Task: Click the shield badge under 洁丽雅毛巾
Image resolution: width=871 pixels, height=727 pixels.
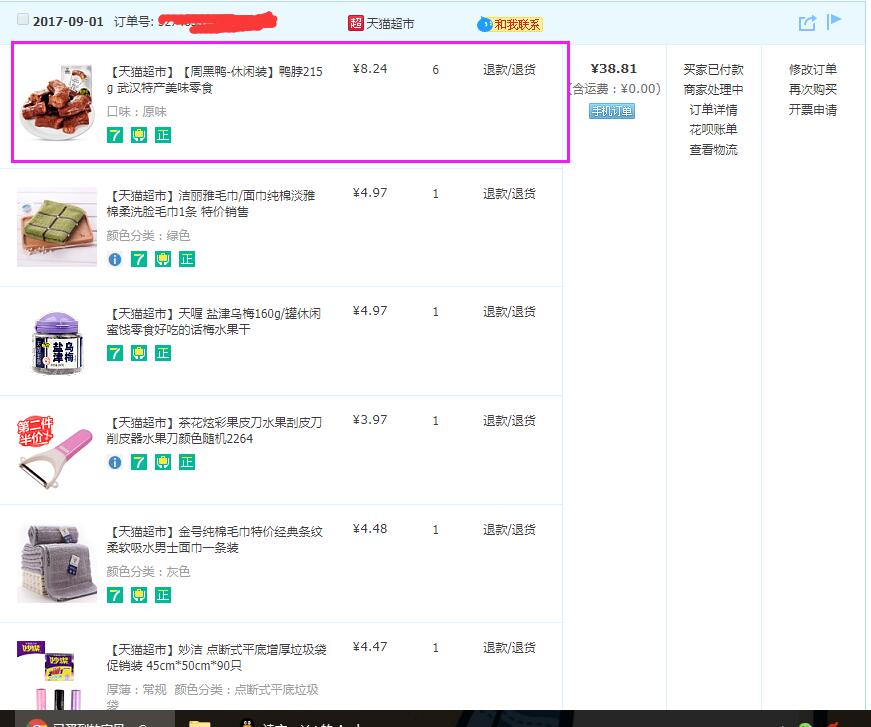Action: (163, 259)
